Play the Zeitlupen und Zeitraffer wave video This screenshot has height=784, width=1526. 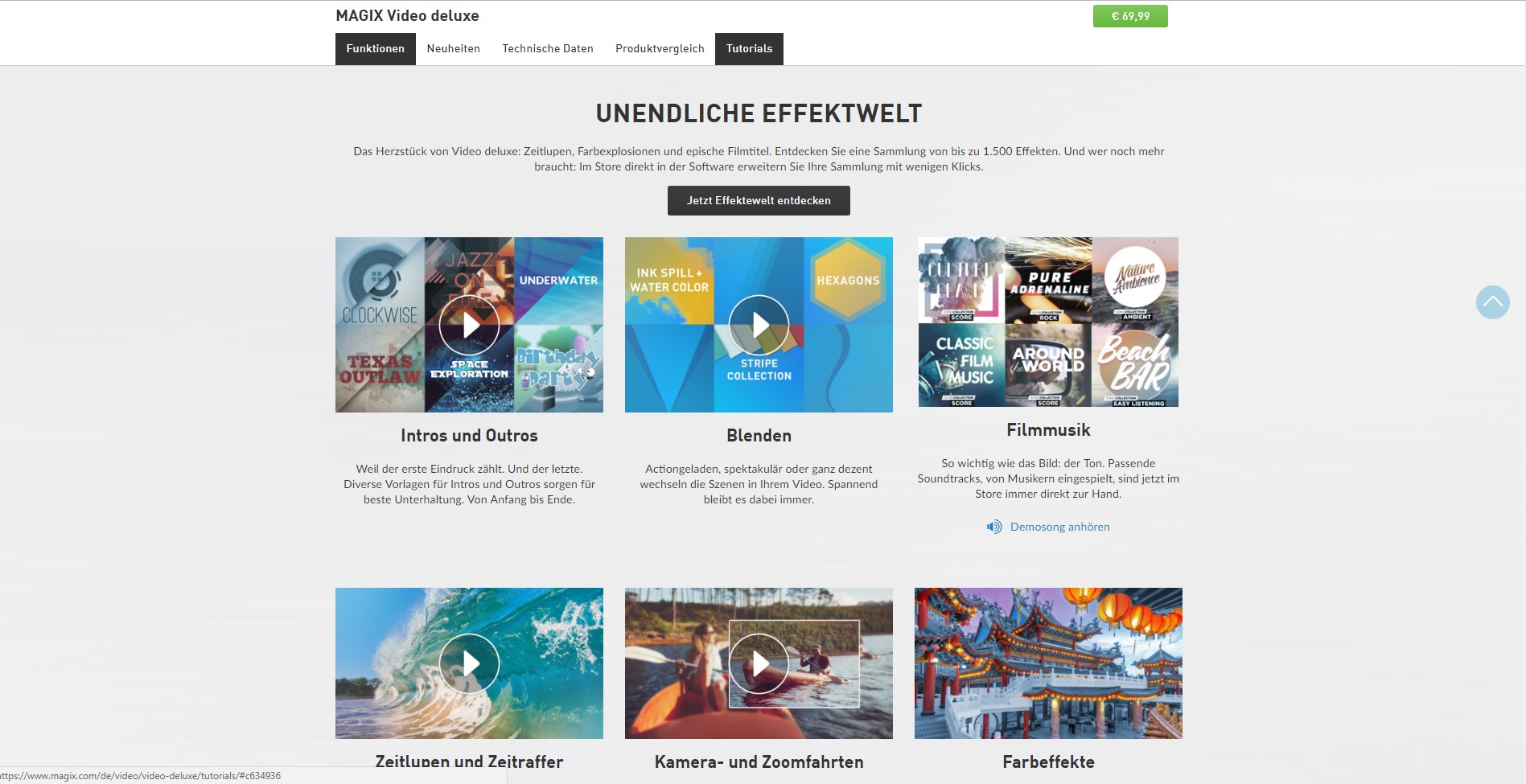coord(469,663)
